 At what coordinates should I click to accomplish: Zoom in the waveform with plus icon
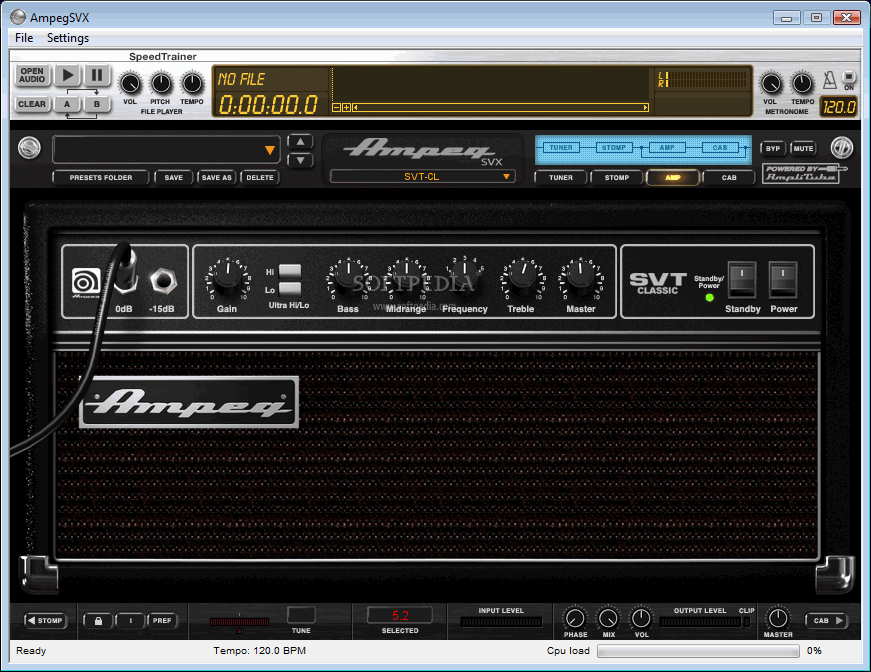pos(346,107)
